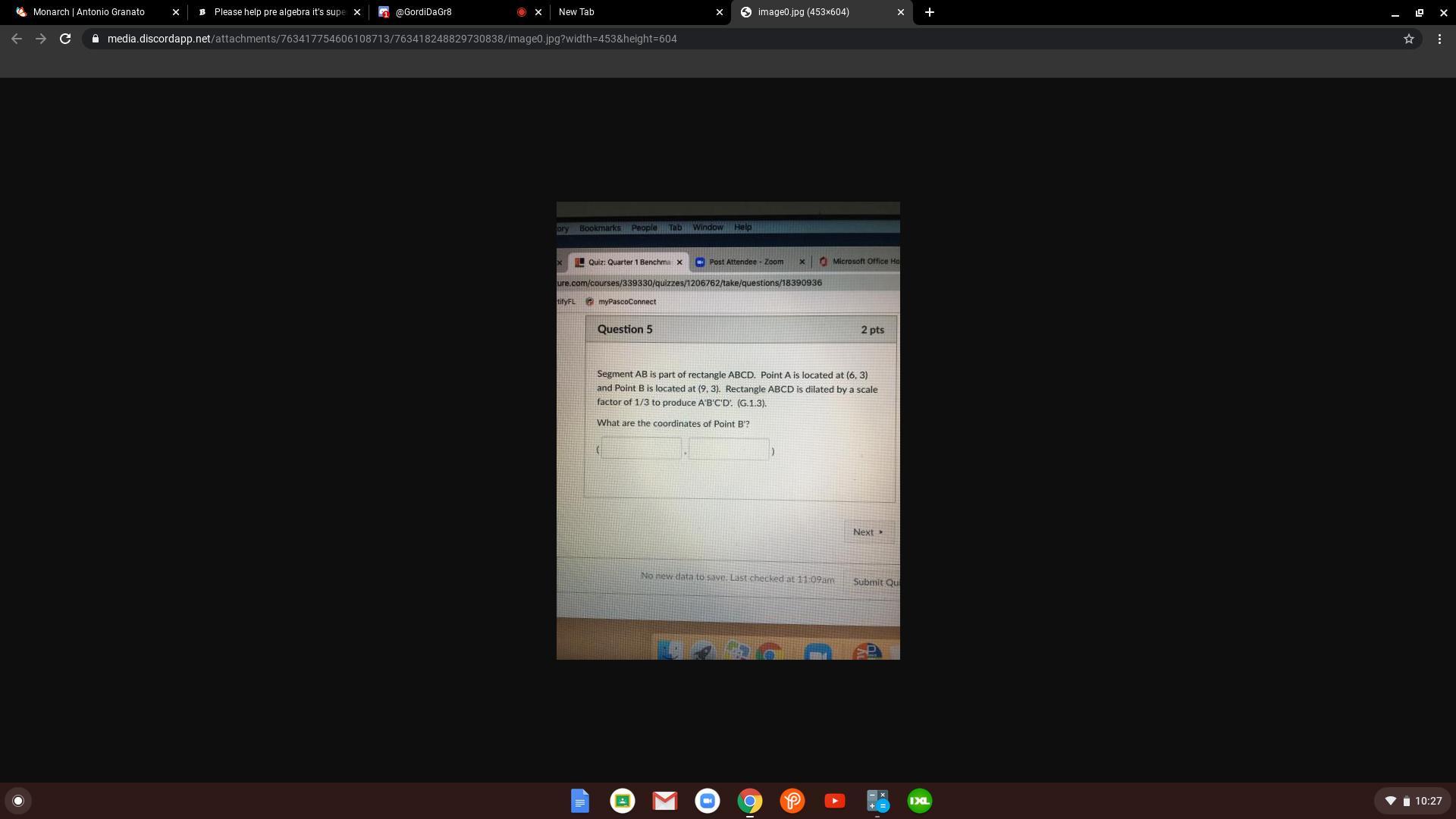This screenshot has width=1456, height=819.
Task: Open Google Docs from the shelf
Action: [x=580, y=801]
